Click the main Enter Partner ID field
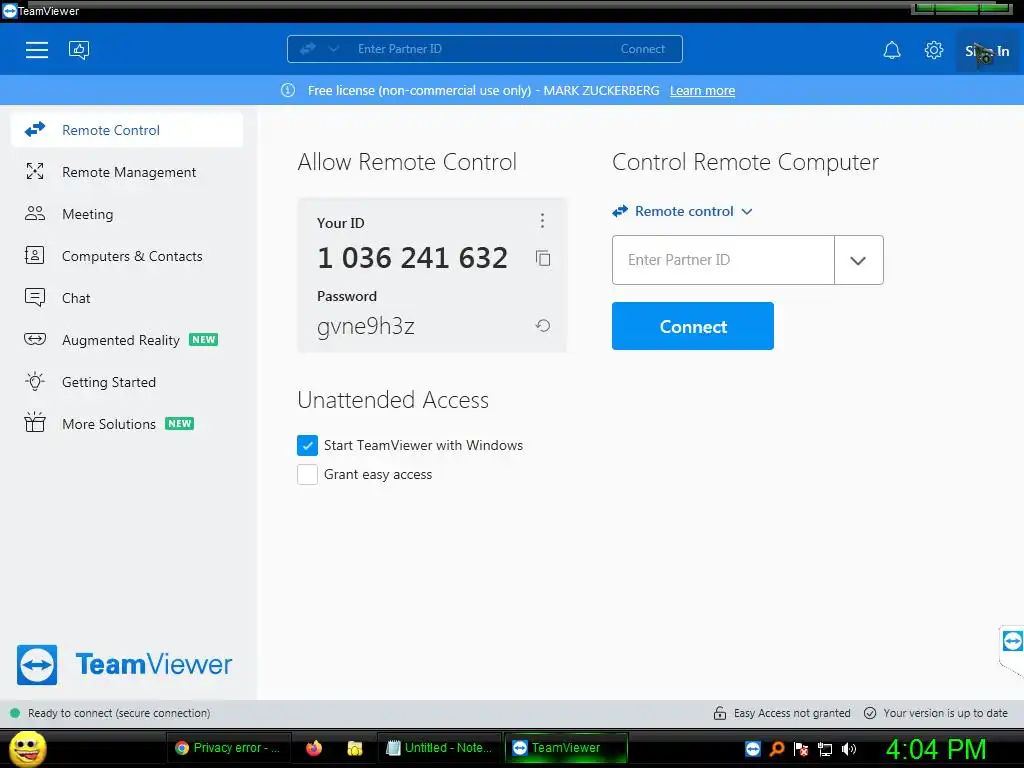 pyautogui.click(x=723, y=260)
